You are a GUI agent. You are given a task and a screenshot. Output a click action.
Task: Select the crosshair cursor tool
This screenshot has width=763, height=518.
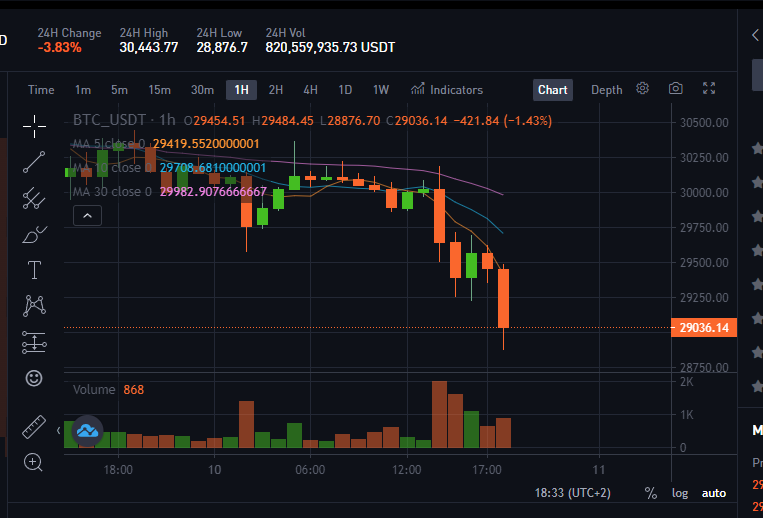[34, 126]
